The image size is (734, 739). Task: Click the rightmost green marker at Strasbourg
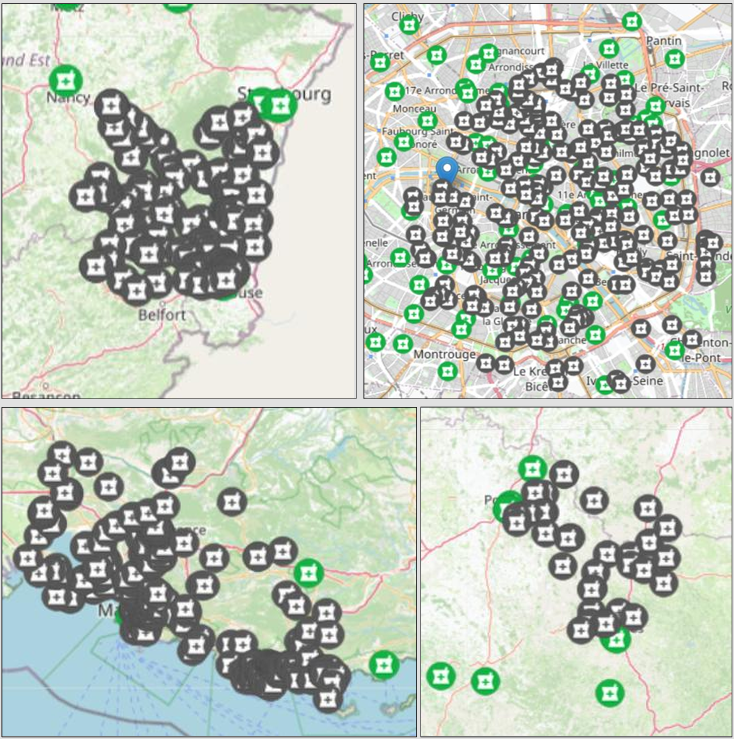pos(281,105)
